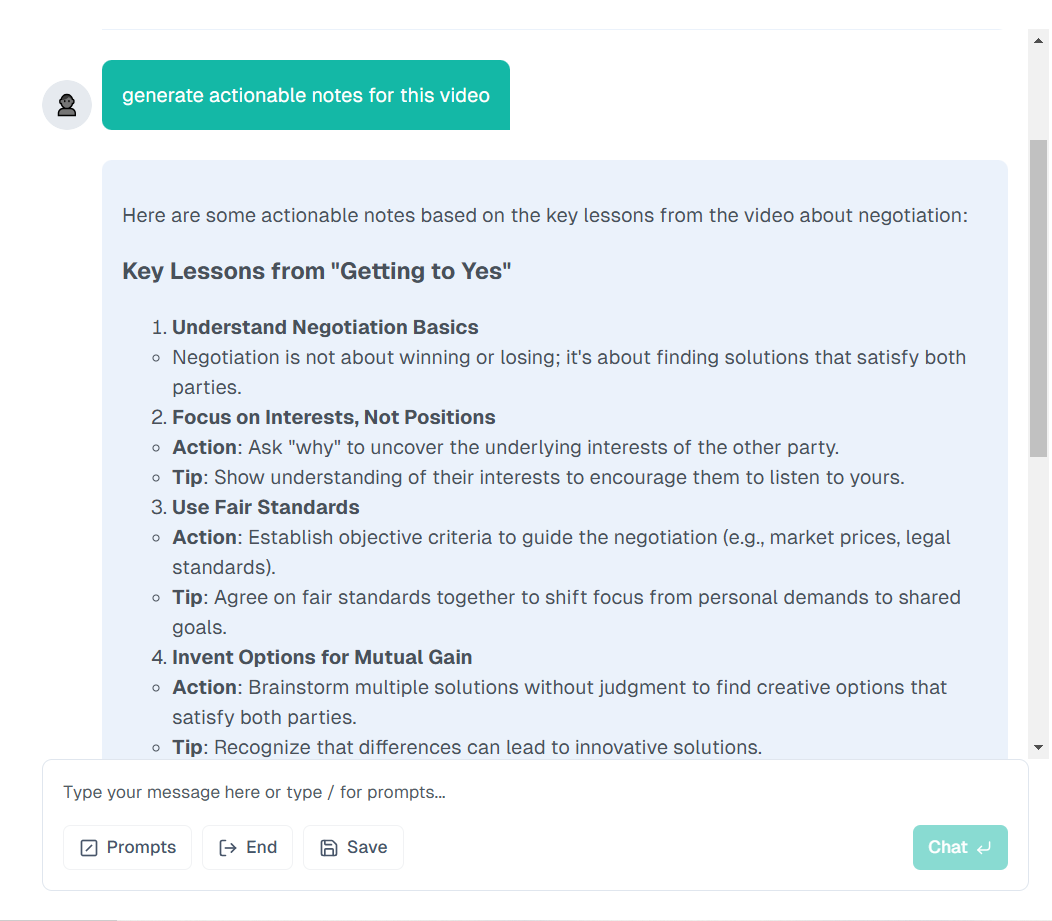
Task: Click the user avatar icon
Action: pyautogui.click(x=66, y=105)
